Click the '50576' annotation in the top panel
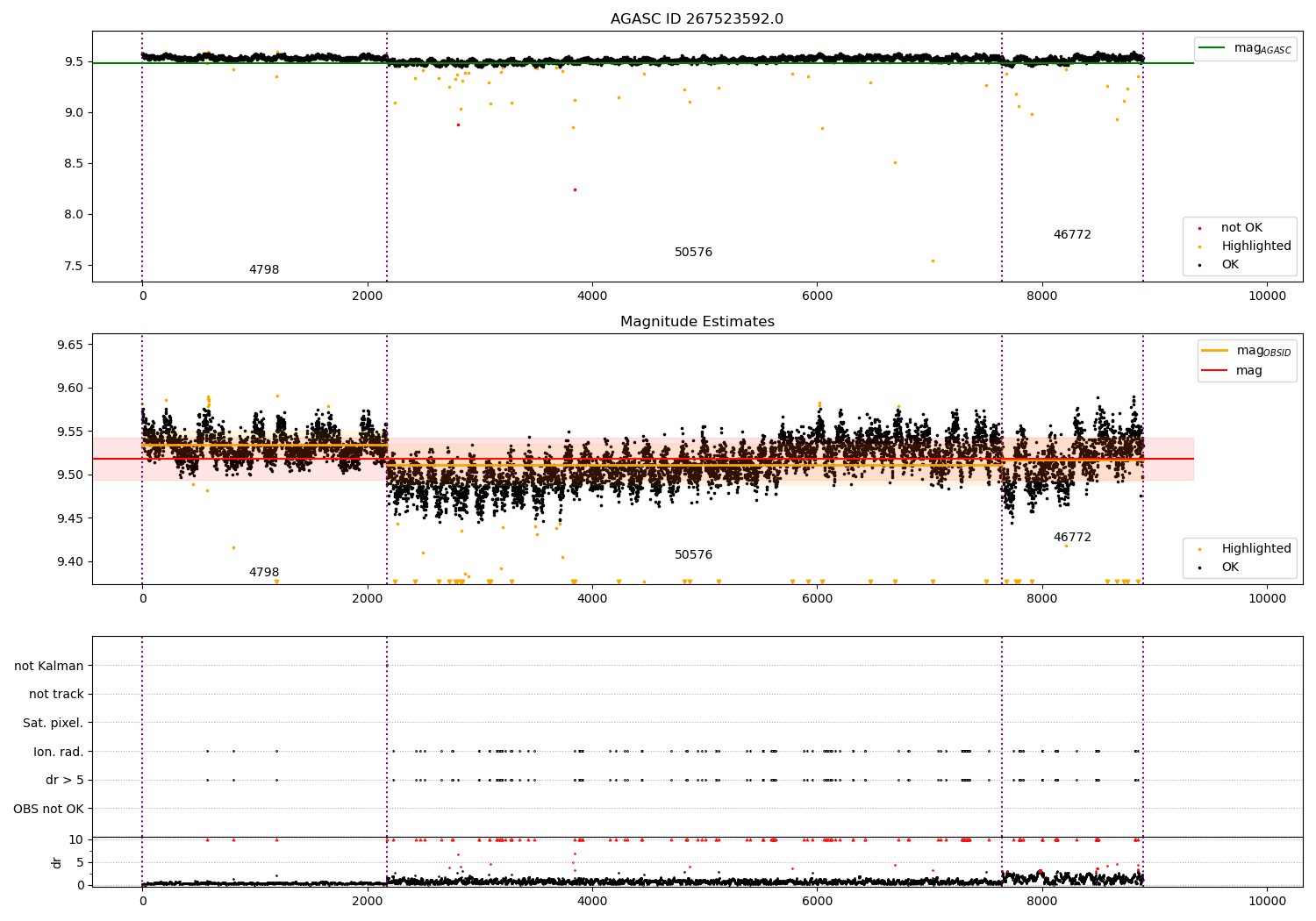The image size is (1316, 921). coord(693,253)
